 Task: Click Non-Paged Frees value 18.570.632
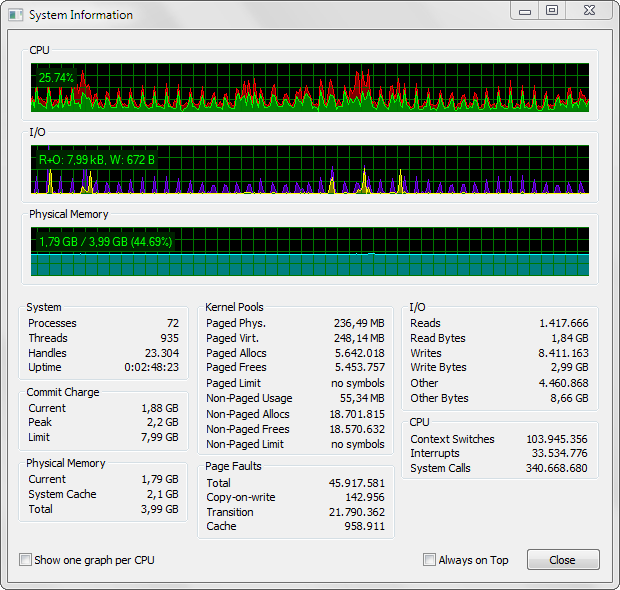point(357,429)
